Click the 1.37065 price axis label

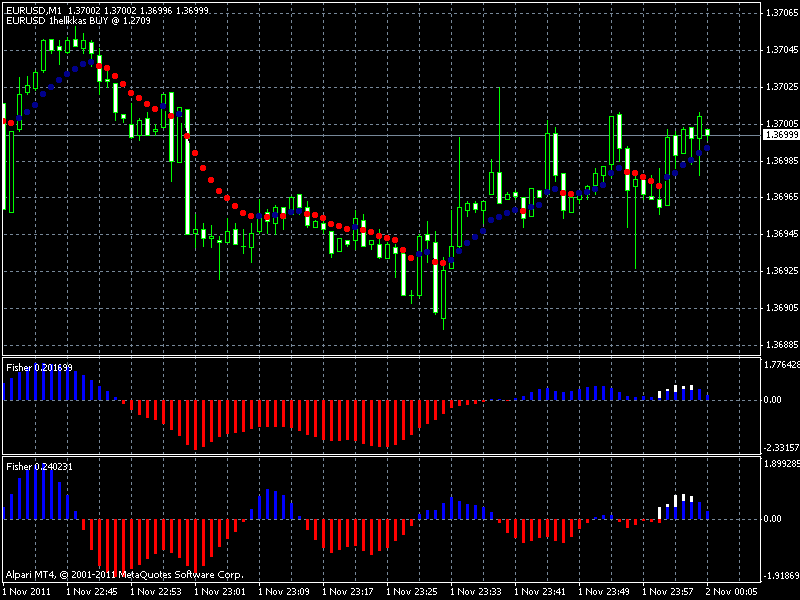782,13
